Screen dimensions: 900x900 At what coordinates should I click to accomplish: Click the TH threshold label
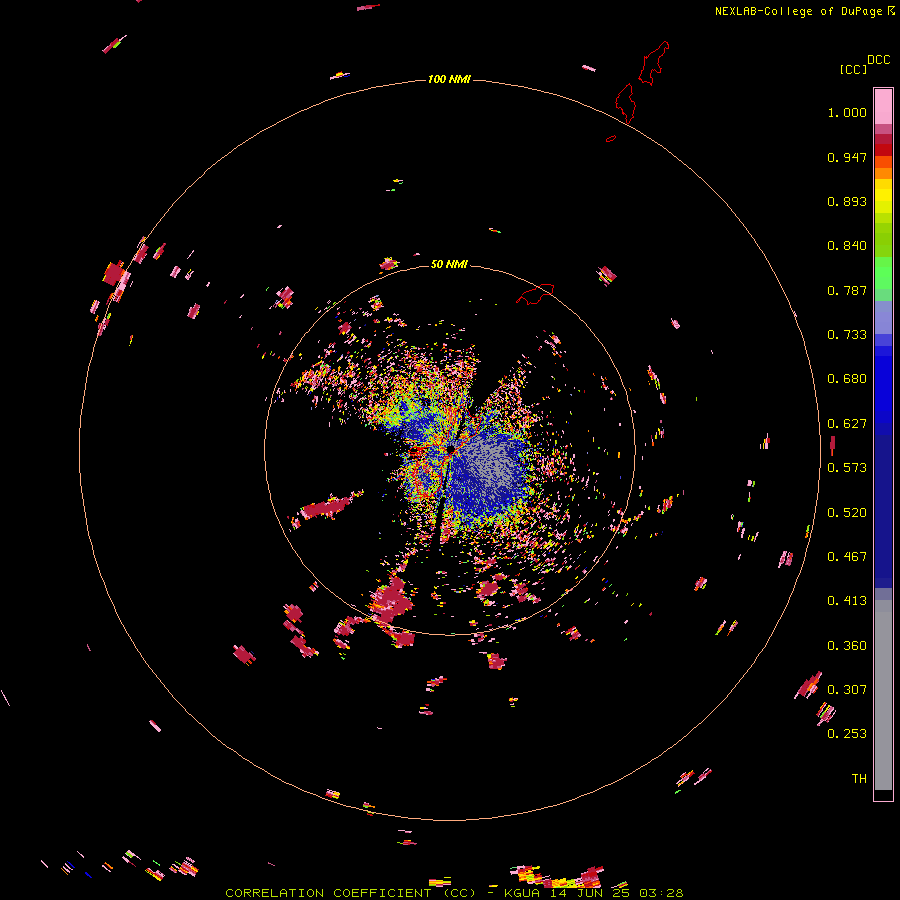[x=859, y=779]
